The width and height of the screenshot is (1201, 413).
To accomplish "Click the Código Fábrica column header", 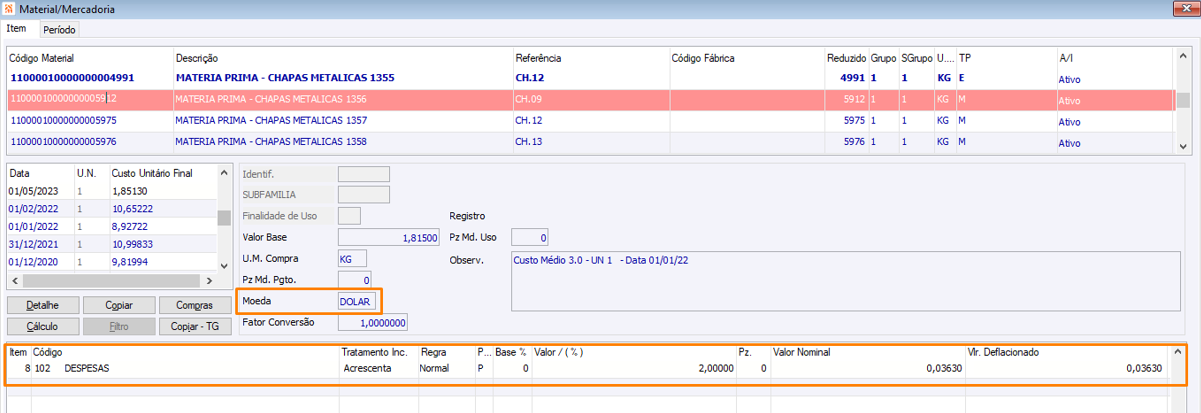I will pyautogui.click(x=703, y=58).
